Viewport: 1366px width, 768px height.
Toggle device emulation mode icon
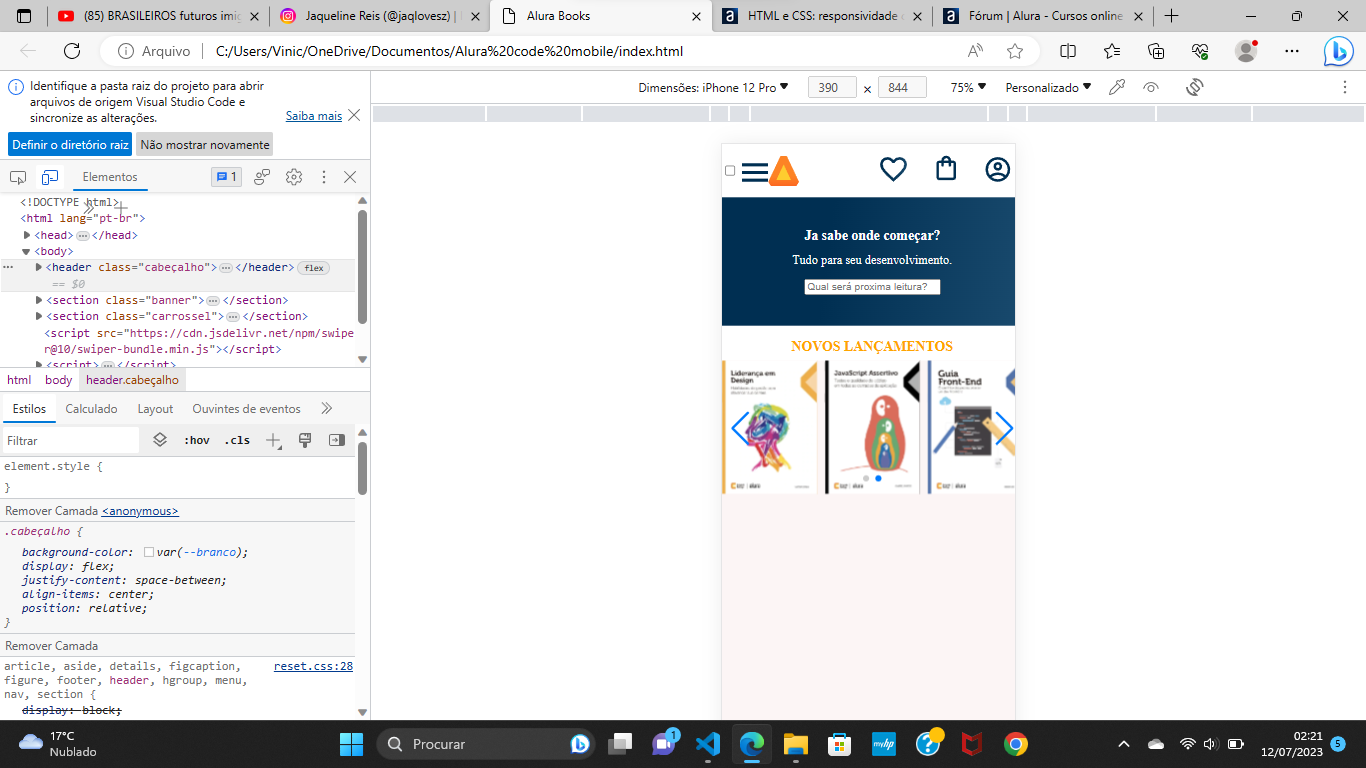49,177
